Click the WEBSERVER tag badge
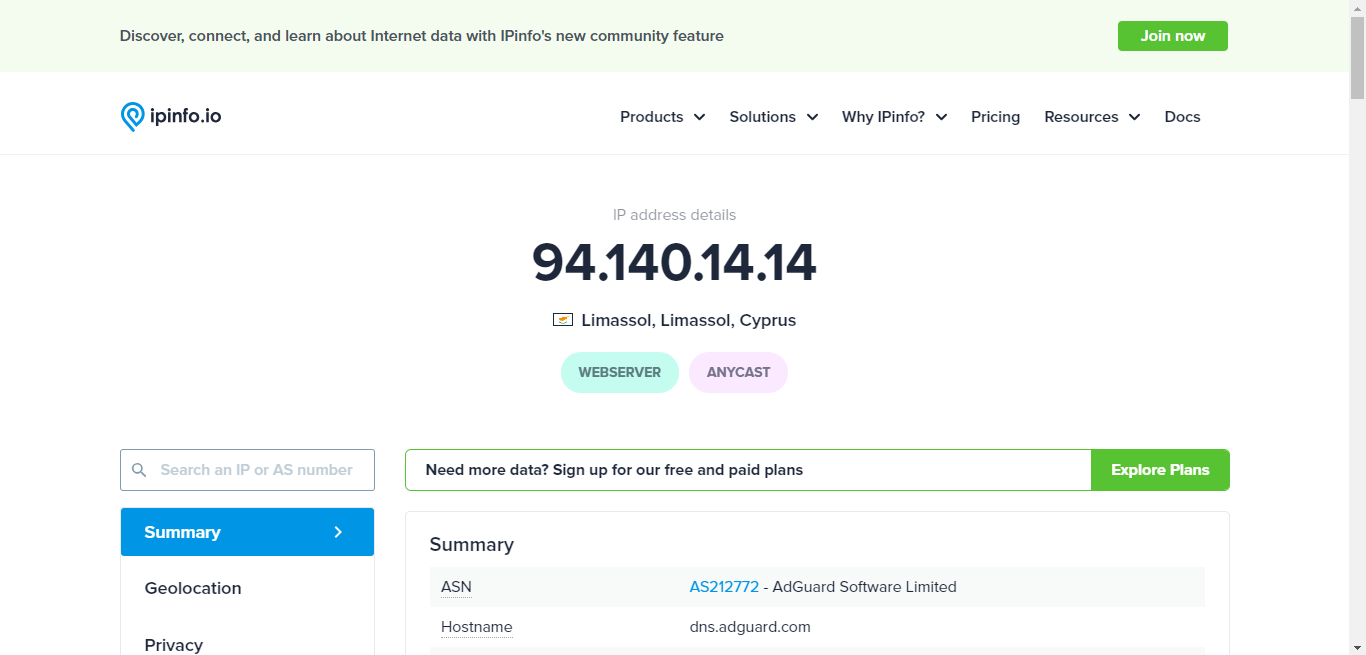Viewport: 1366px width, 655px height. tap(619, 372)
